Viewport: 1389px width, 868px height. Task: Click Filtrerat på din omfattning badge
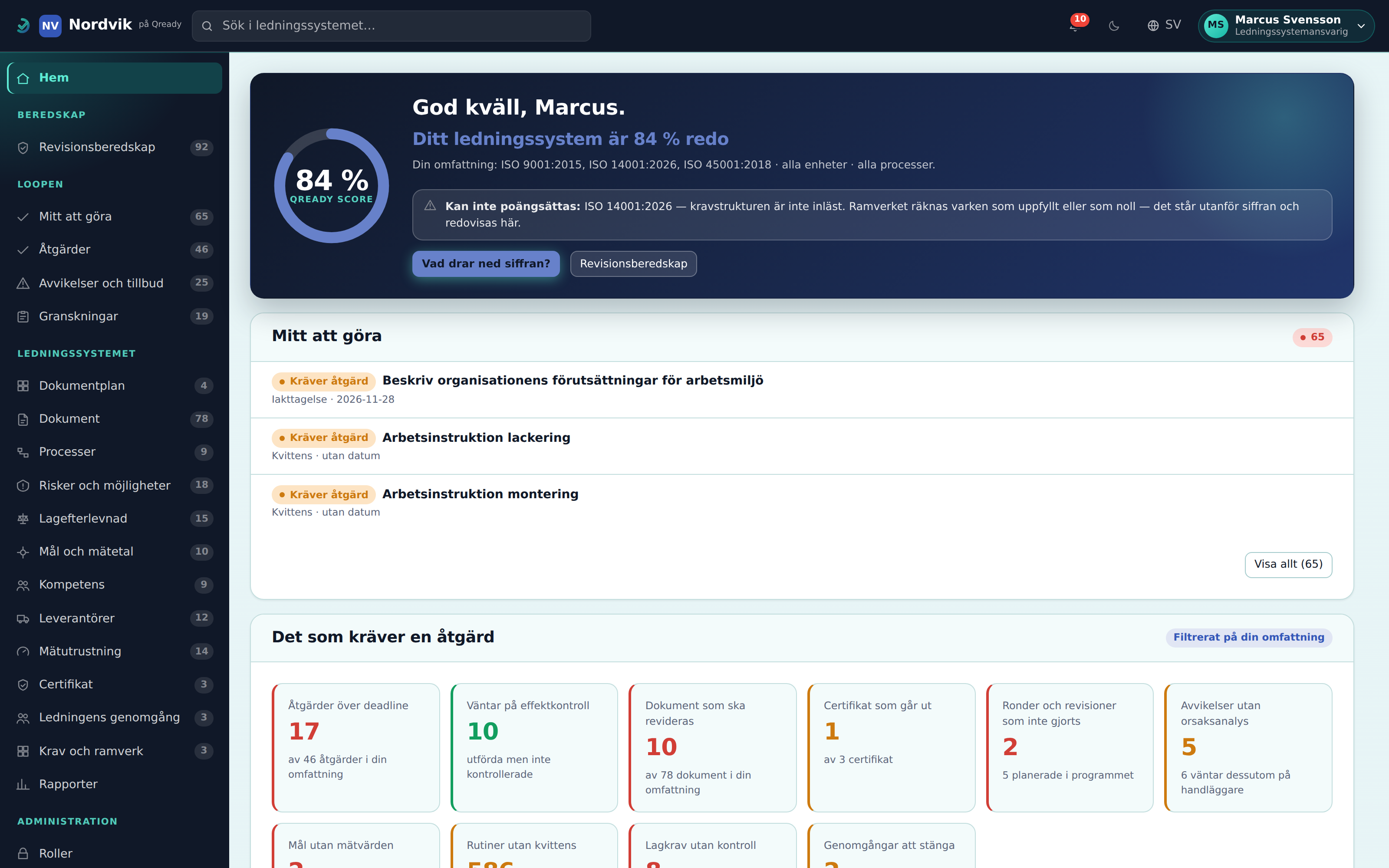click(x=1248, y=637)
